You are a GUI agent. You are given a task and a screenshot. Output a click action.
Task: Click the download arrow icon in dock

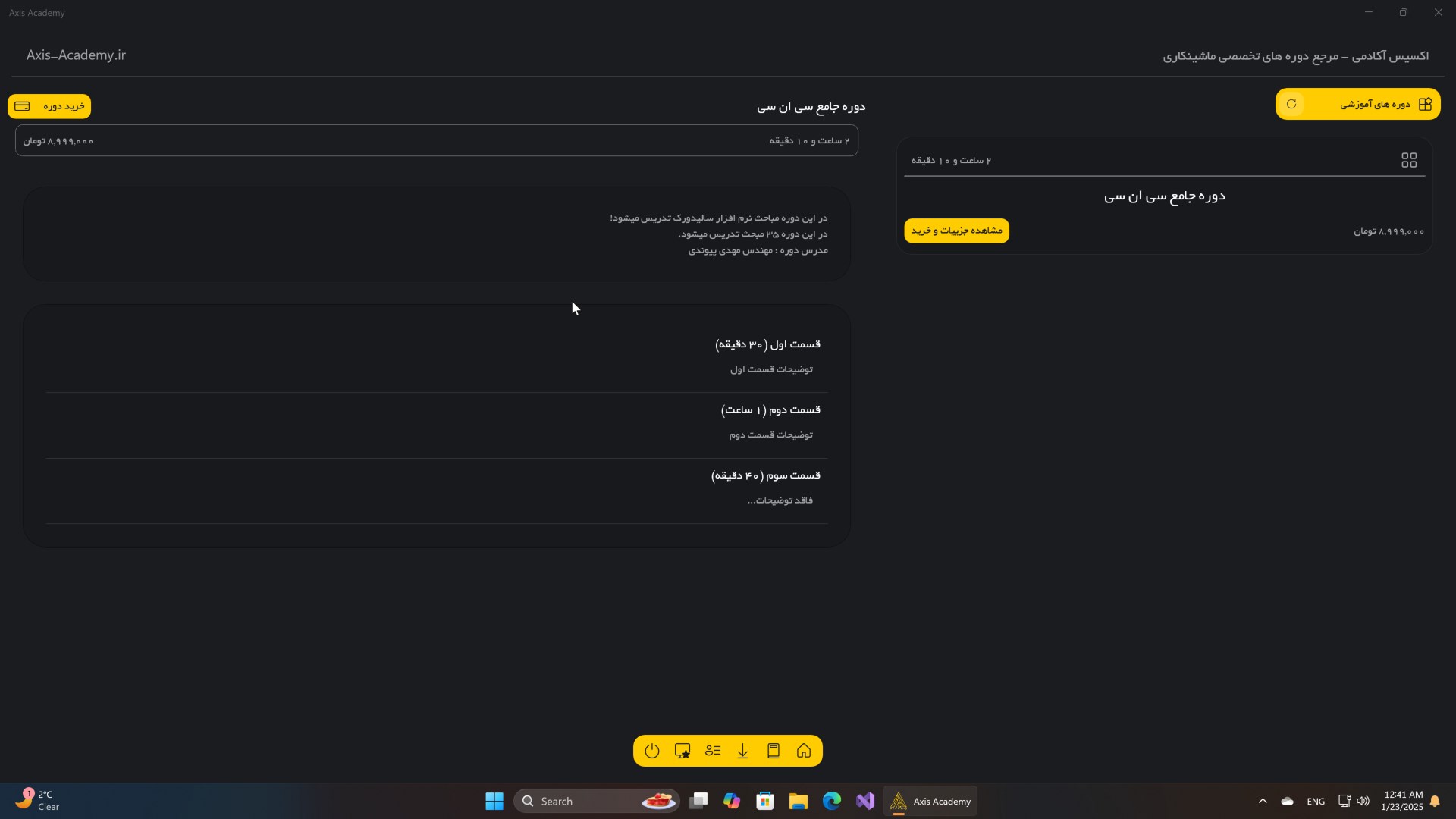(x=742, y=751)
